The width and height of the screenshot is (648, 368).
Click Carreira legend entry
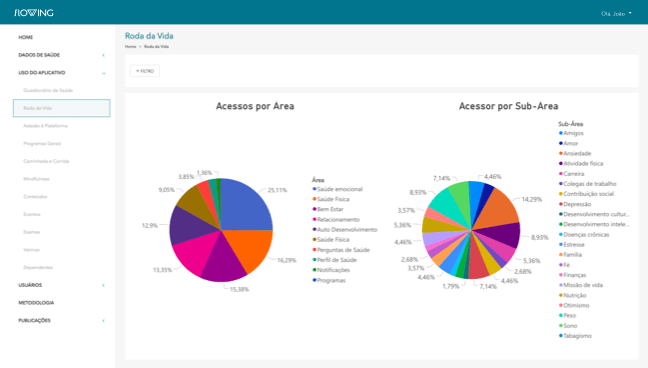point(572,174)
